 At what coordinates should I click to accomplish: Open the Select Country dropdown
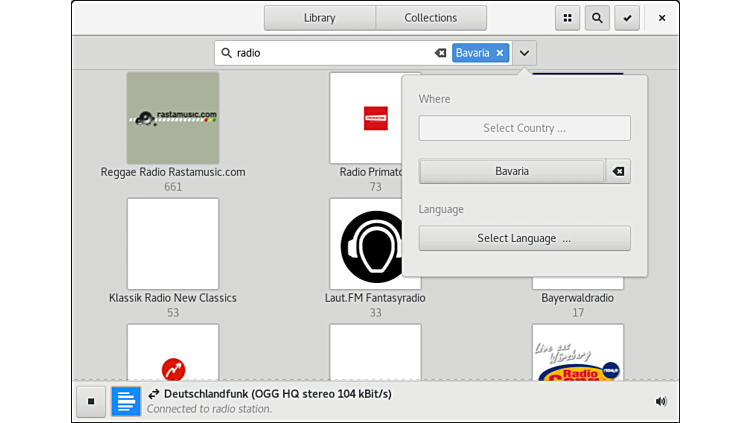[524, 128]
